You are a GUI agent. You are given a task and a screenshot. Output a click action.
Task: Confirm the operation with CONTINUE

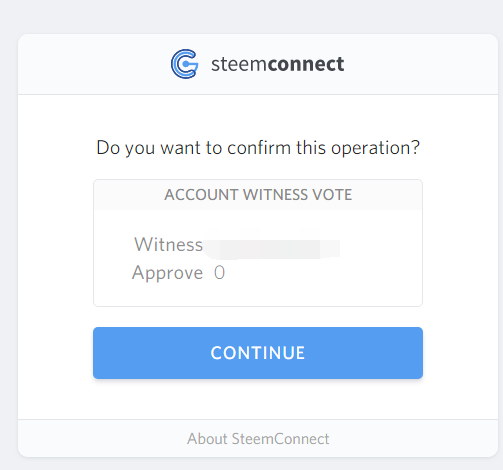[258, 353]
